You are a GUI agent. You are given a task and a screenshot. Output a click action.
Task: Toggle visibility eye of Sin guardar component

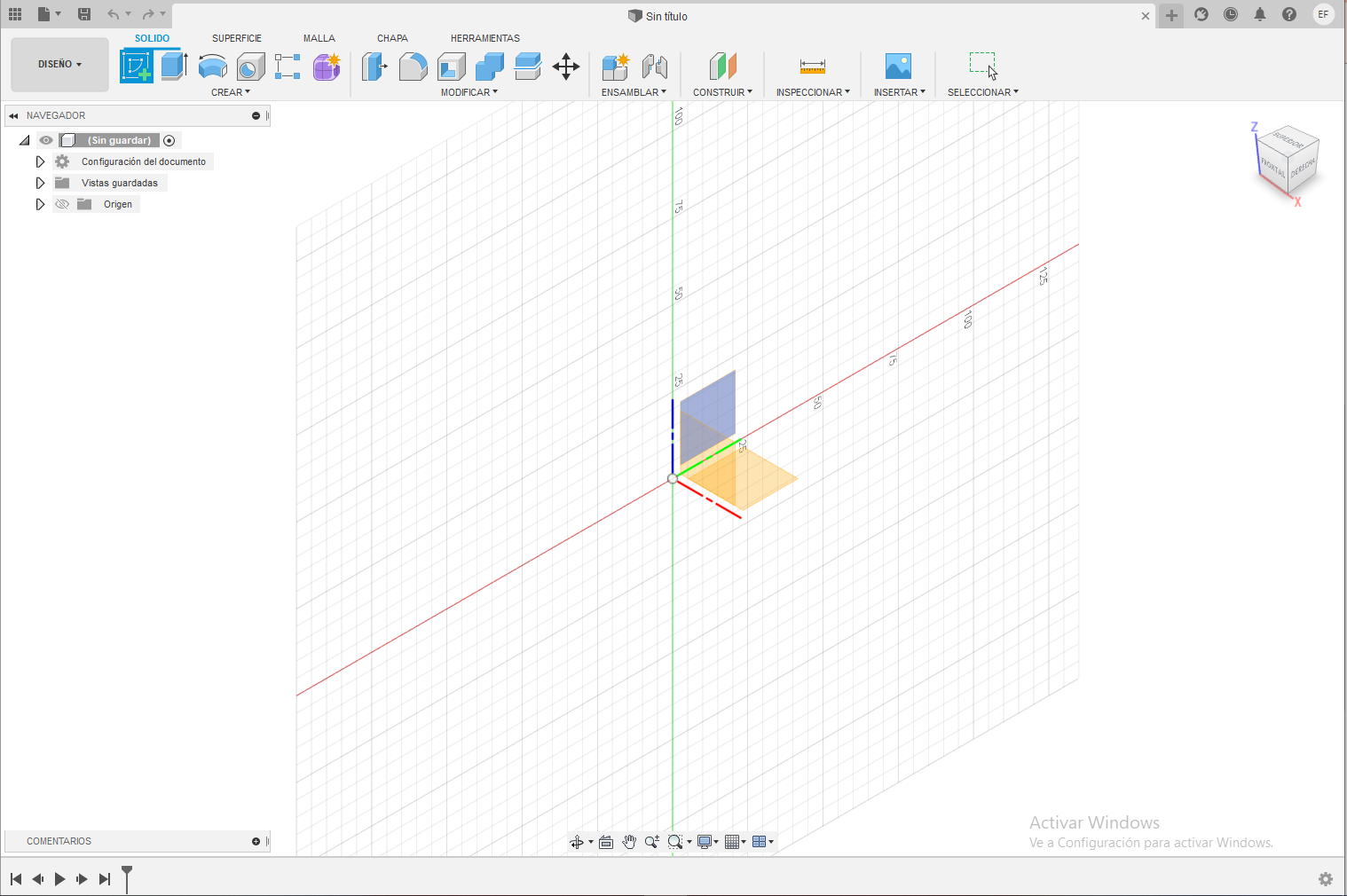(46, 140)
